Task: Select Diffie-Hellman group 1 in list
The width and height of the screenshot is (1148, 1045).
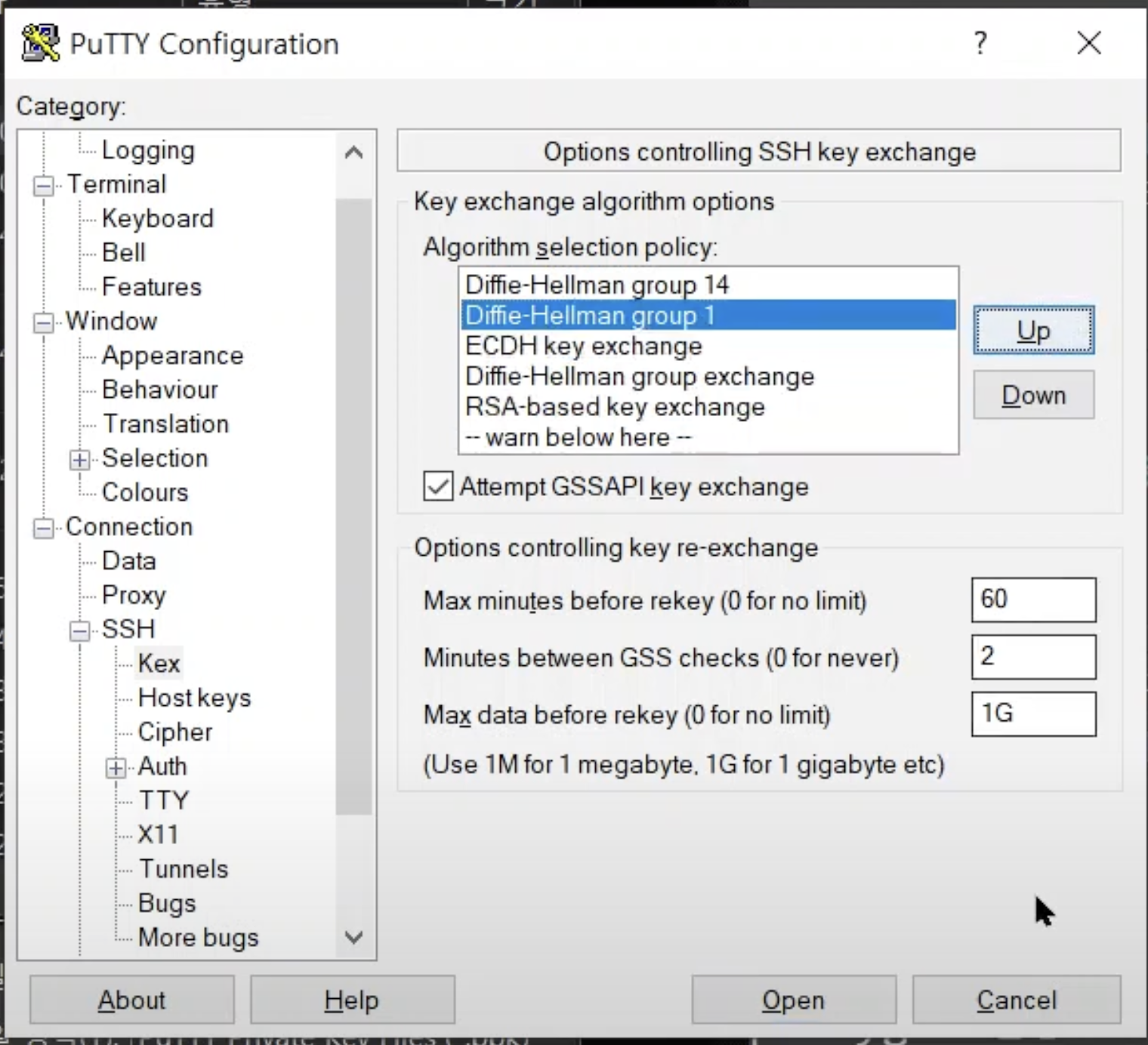Action: click(708, 315)
